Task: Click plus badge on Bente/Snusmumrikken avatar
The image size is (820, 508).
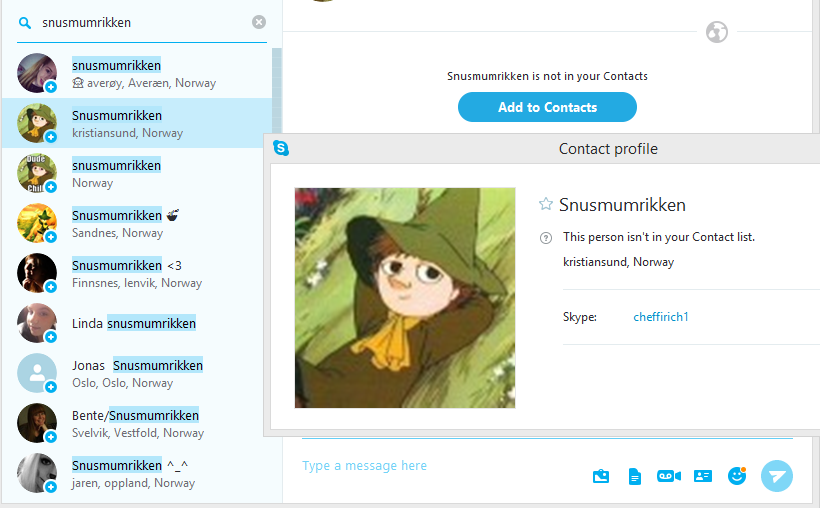Action: [51, 437]
